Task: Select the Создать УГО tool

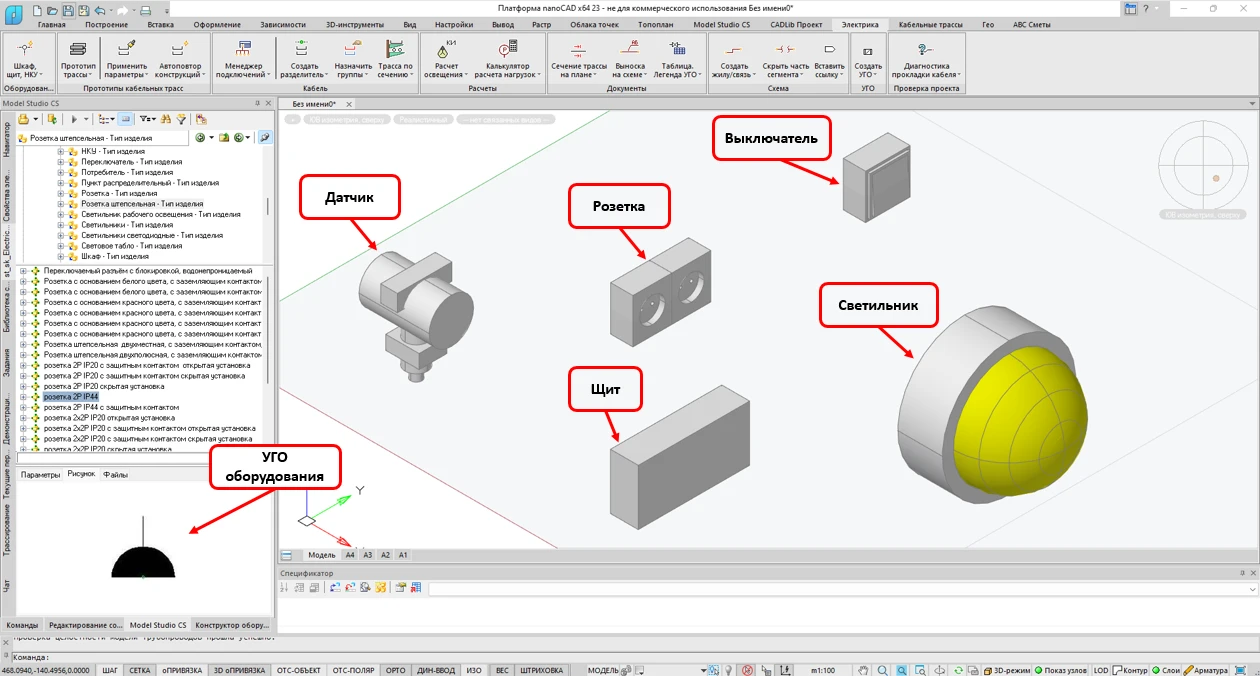Action: coord(867,50)
